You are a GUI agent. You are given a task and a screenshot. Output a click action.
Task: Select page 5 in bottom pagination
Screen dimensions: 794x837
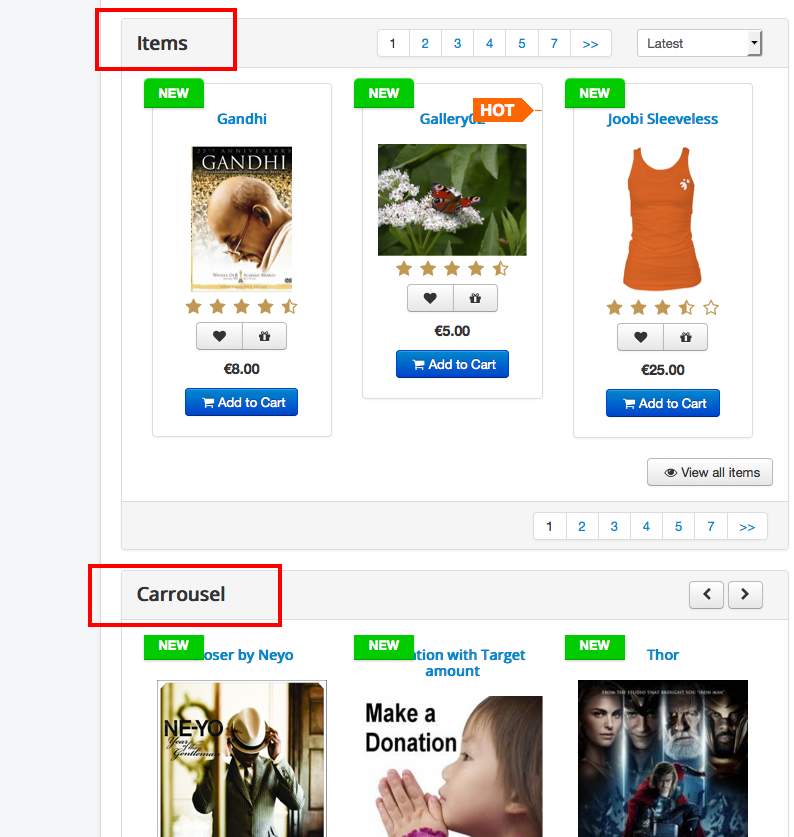click(678, 526)
